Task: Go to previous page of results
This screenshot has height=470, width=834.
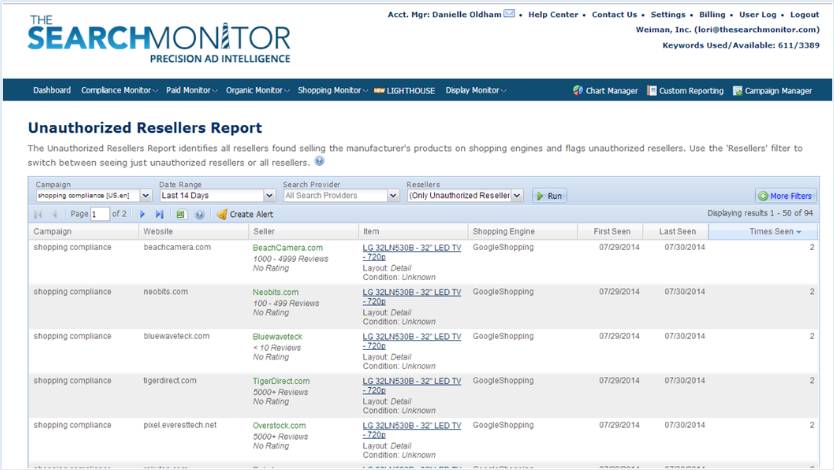Action: click(55, 214)
